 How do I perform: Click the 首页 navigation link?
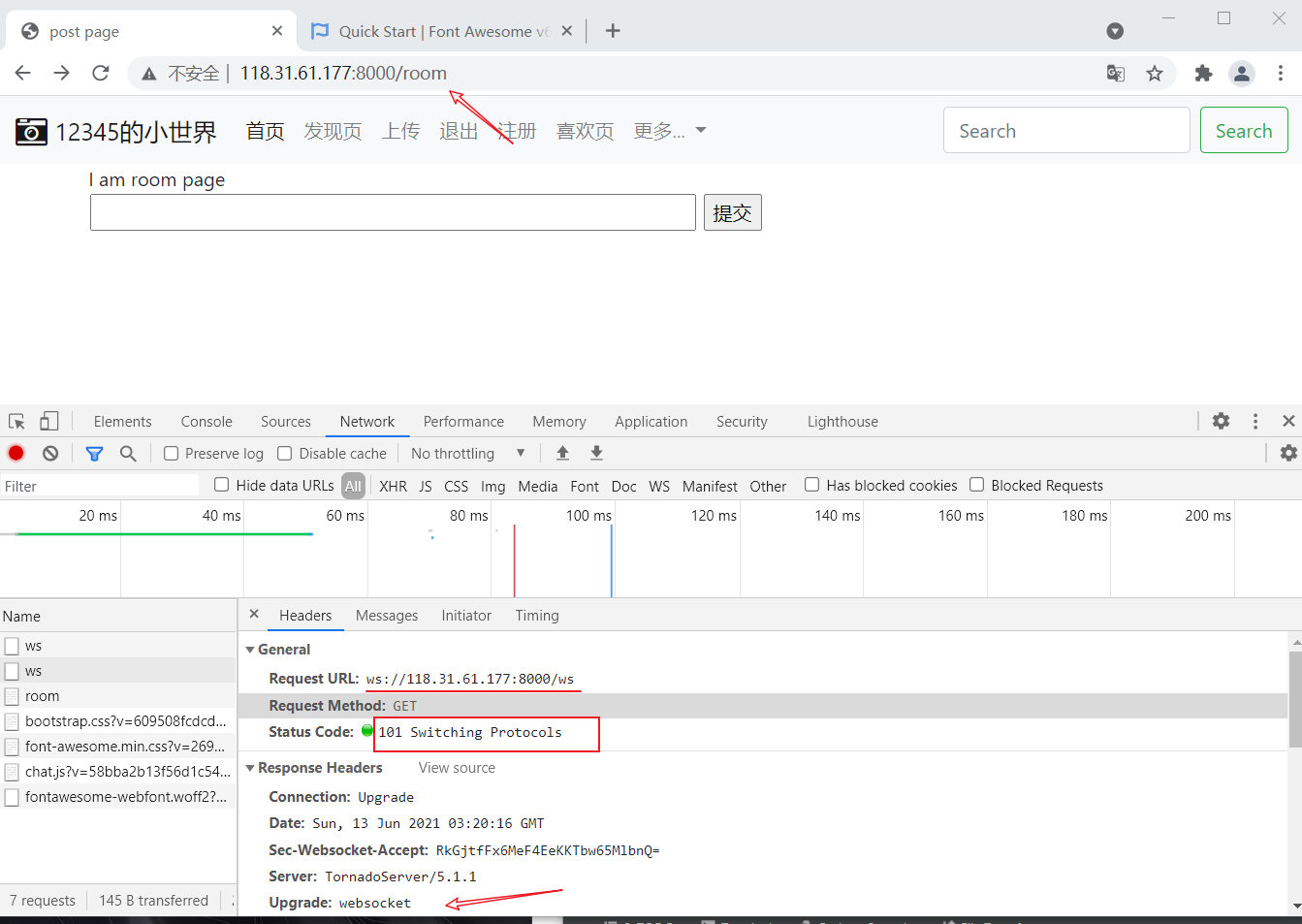pyautogui.click(x=265, y=131)
